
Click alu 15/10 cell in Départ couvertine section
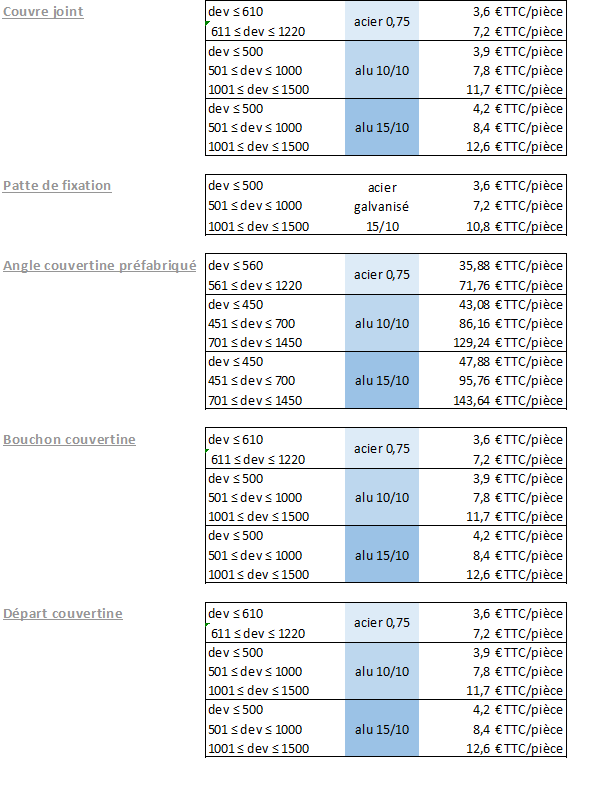pos(382,729)
